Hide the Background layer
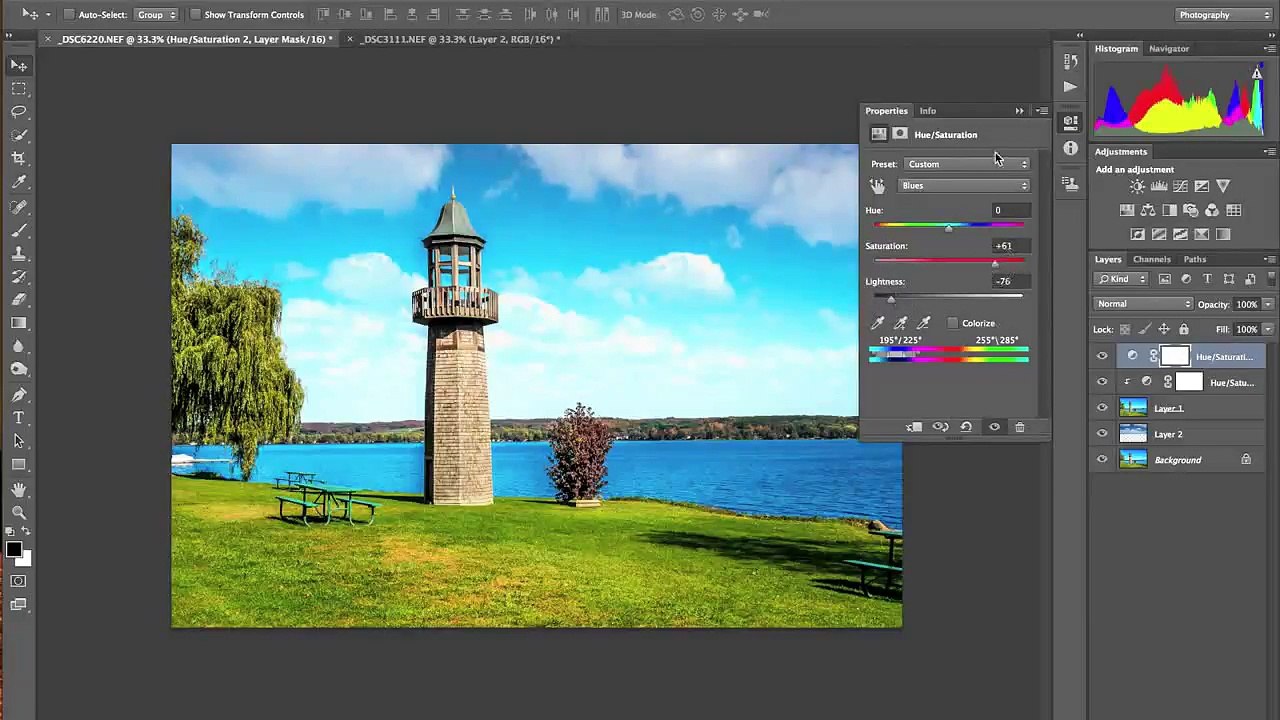Viewport: 1280px width, 720px height. click(1102, 460)
